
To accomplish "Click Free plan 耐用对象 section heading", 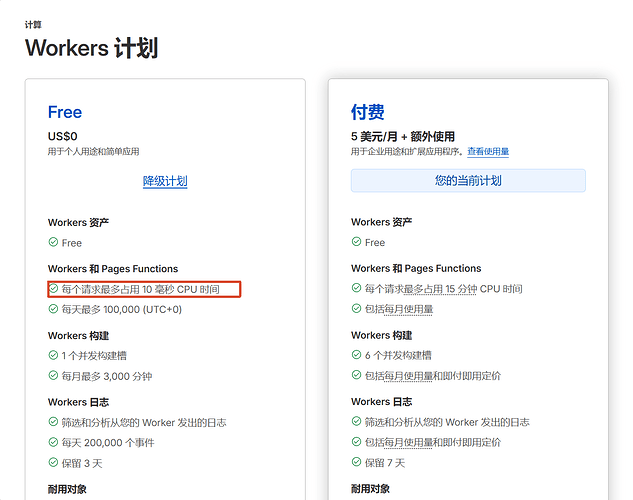I will 67,489.
